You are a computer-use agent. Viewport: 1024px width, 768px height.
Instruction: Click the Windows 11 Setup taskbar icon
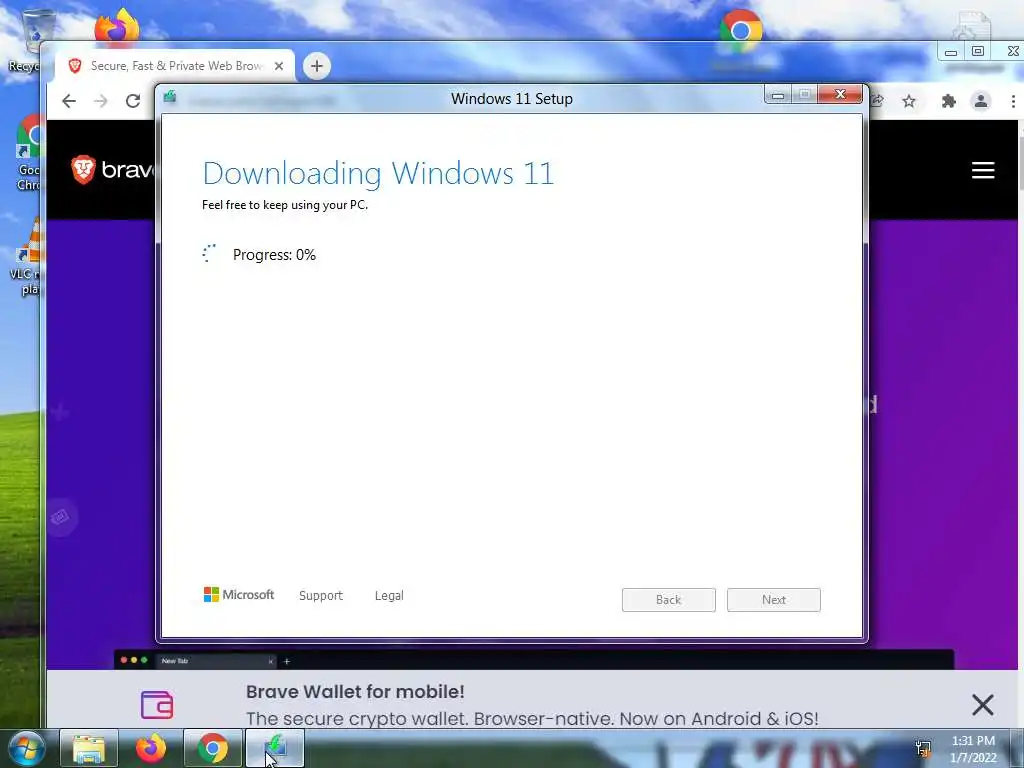[x=275, y=749]
